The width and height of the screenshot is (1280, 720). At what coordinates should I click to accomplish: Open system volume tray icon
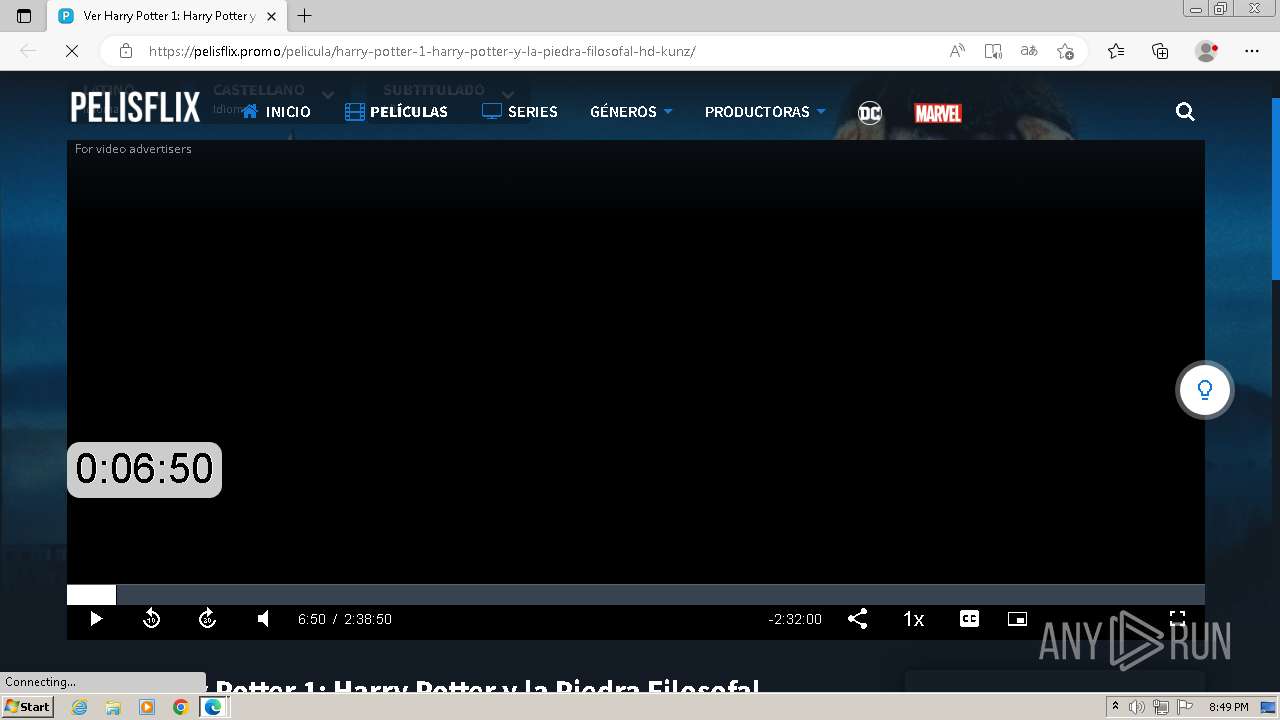(1137, 707)
